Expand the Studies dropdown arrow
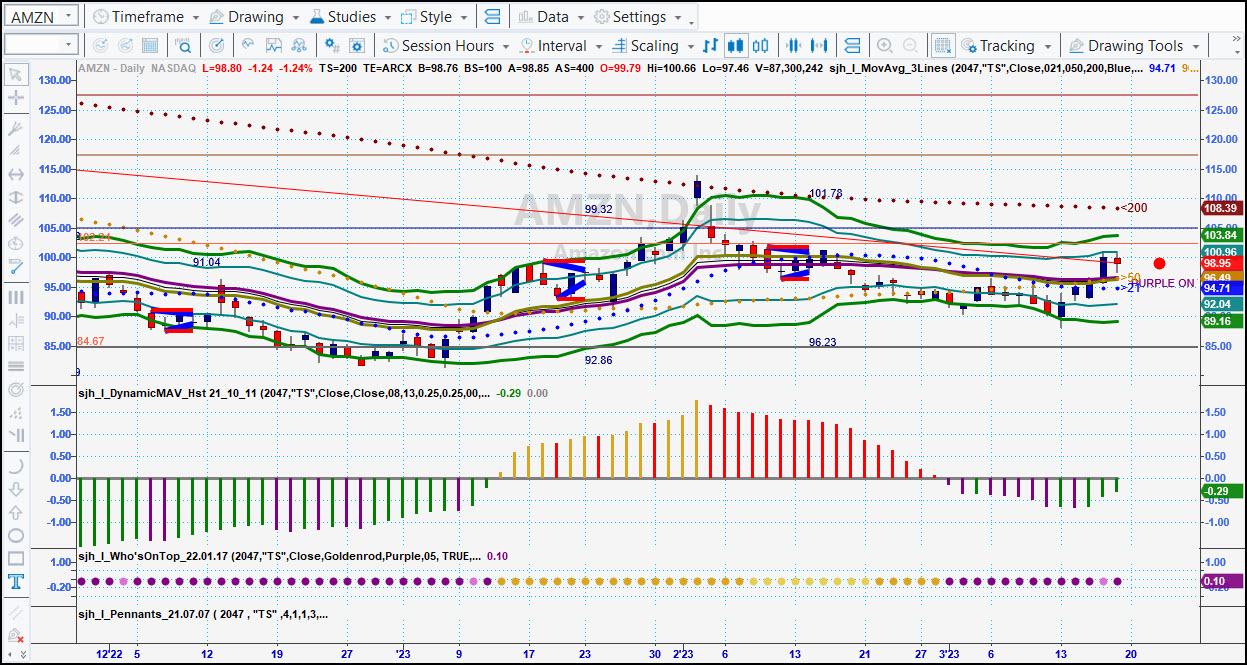Image resolution: width=1247 pixels, height=665 pixels. tap(387, 18)
